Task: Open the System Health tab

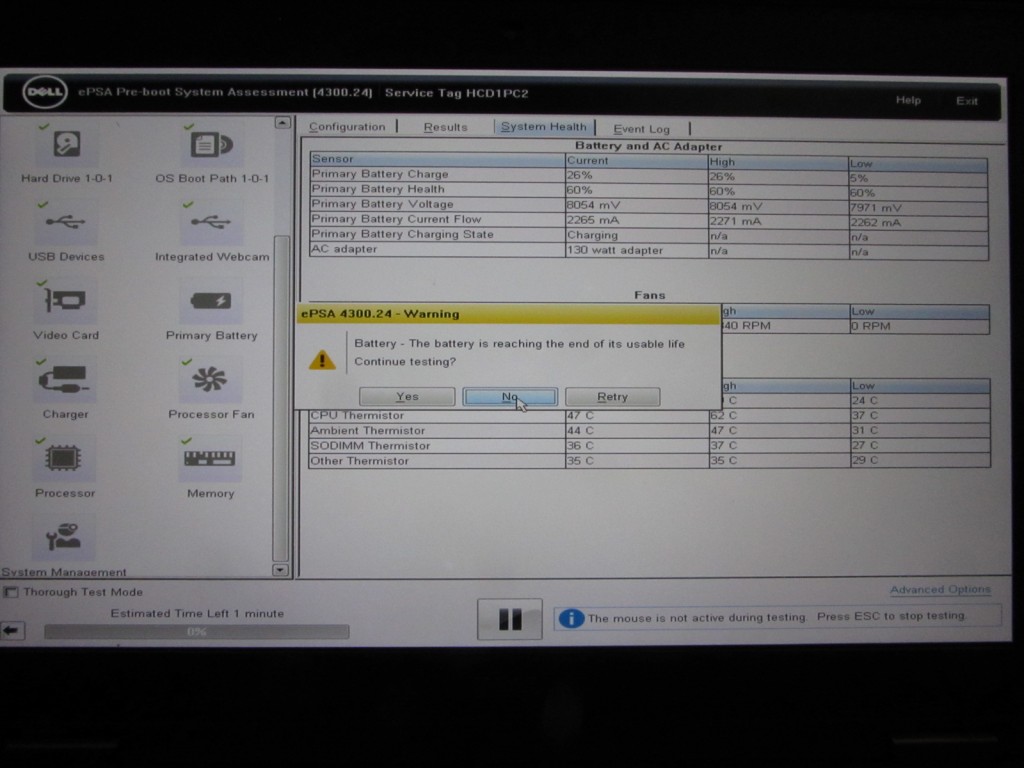Action: [x=543, y=127]
